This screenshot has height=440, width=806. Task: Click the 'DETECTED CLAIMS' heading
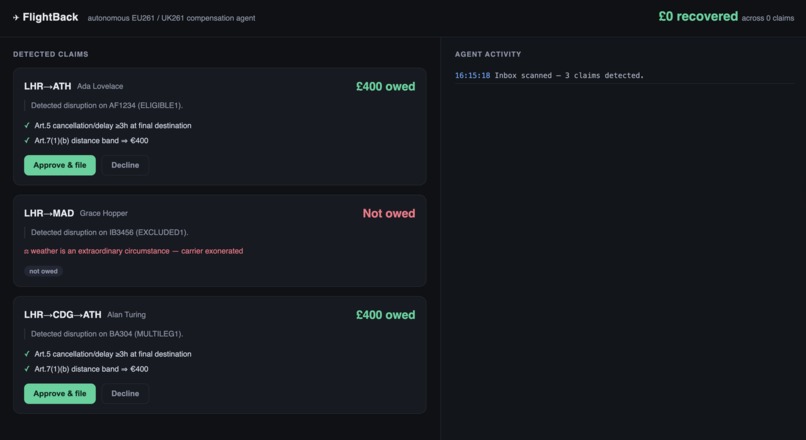click(x=50, y=54)
